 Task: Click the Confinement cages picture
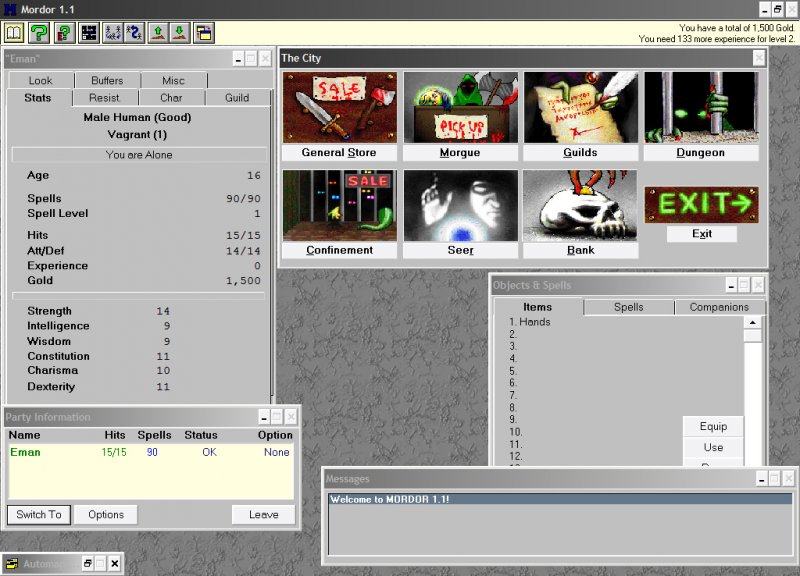[340, 205]
